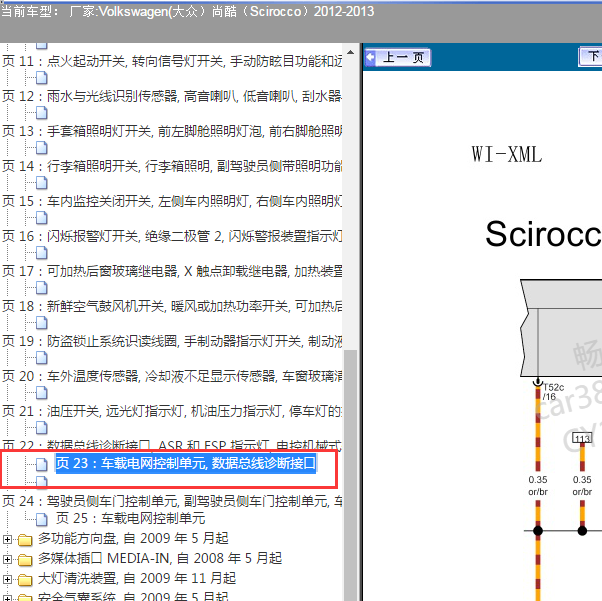Screen dimensions: 602x601
Task: Click tree panel vertical scrollbar thumb
Action: coord(350,475)
